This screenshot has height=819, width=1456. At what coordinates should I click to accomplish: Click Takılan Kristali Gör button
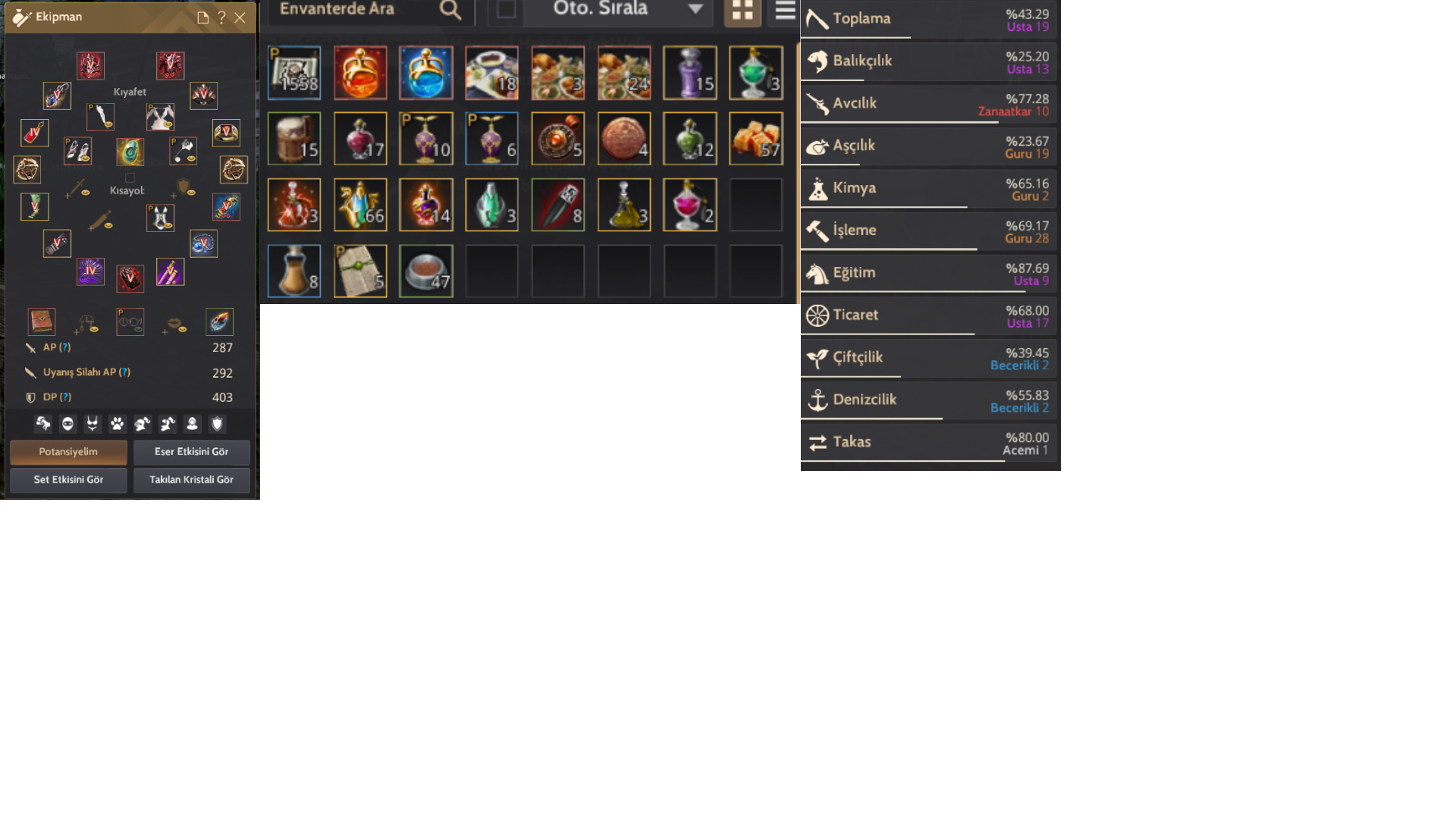click(x=191, y=480)
